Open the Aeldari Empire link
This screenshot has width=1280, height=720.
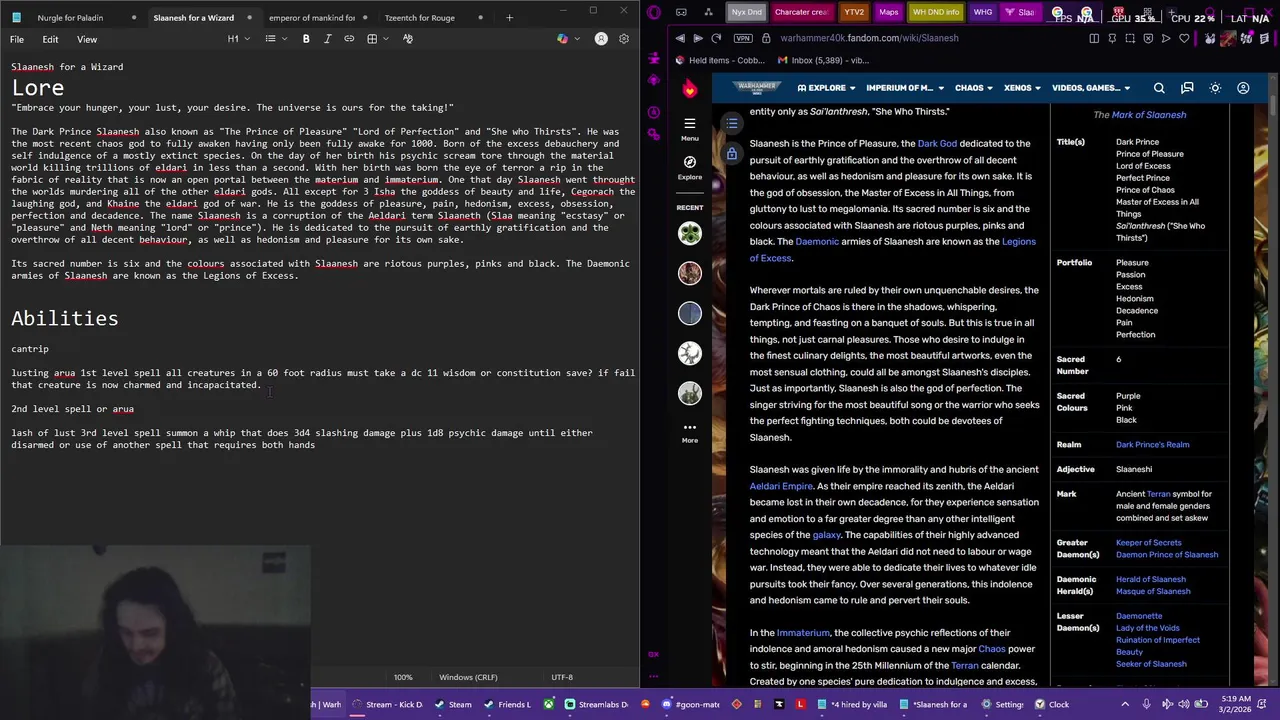point(781,486)
